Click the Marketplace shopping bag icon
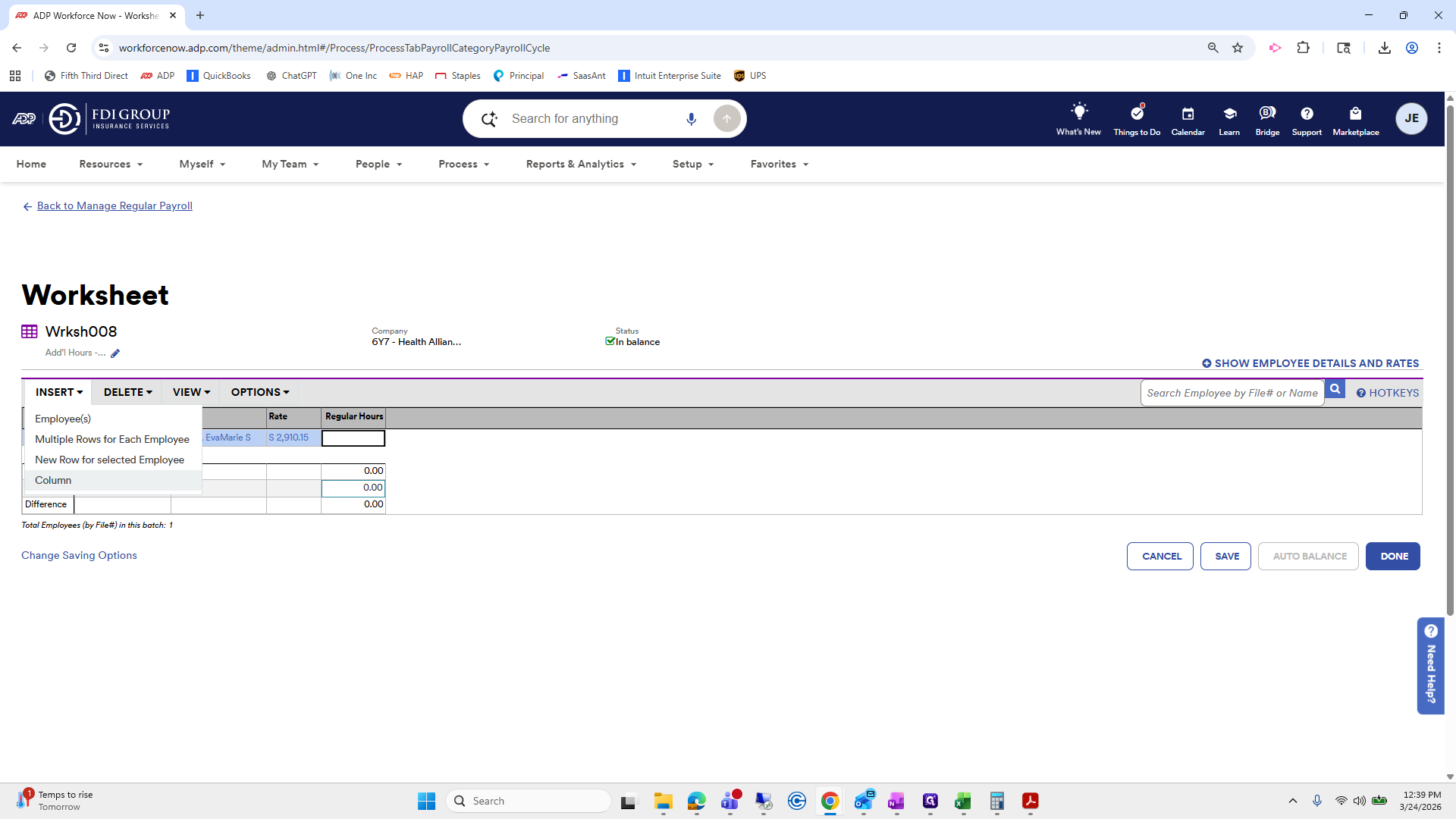Image resolution: width=1456 pixels, height=819 pixels. [x=1355, y=114]
